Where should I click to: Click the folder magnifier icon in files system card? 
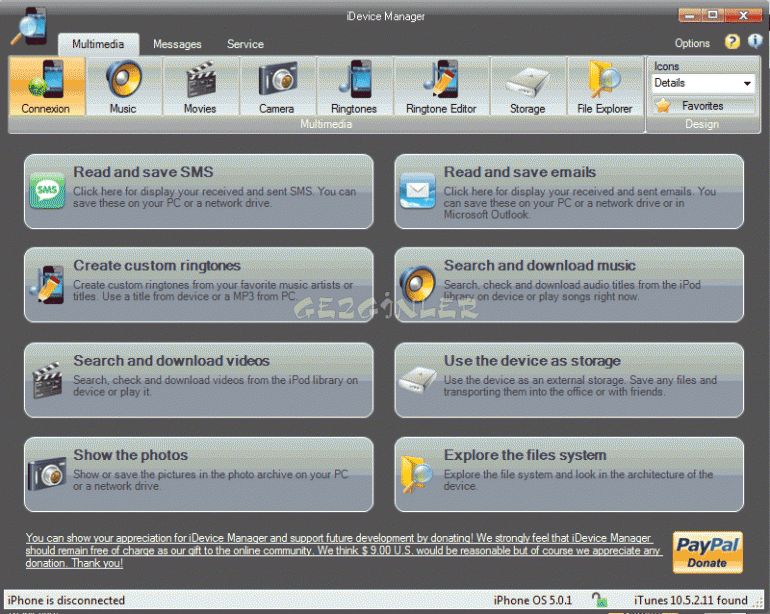click(417, 474)
